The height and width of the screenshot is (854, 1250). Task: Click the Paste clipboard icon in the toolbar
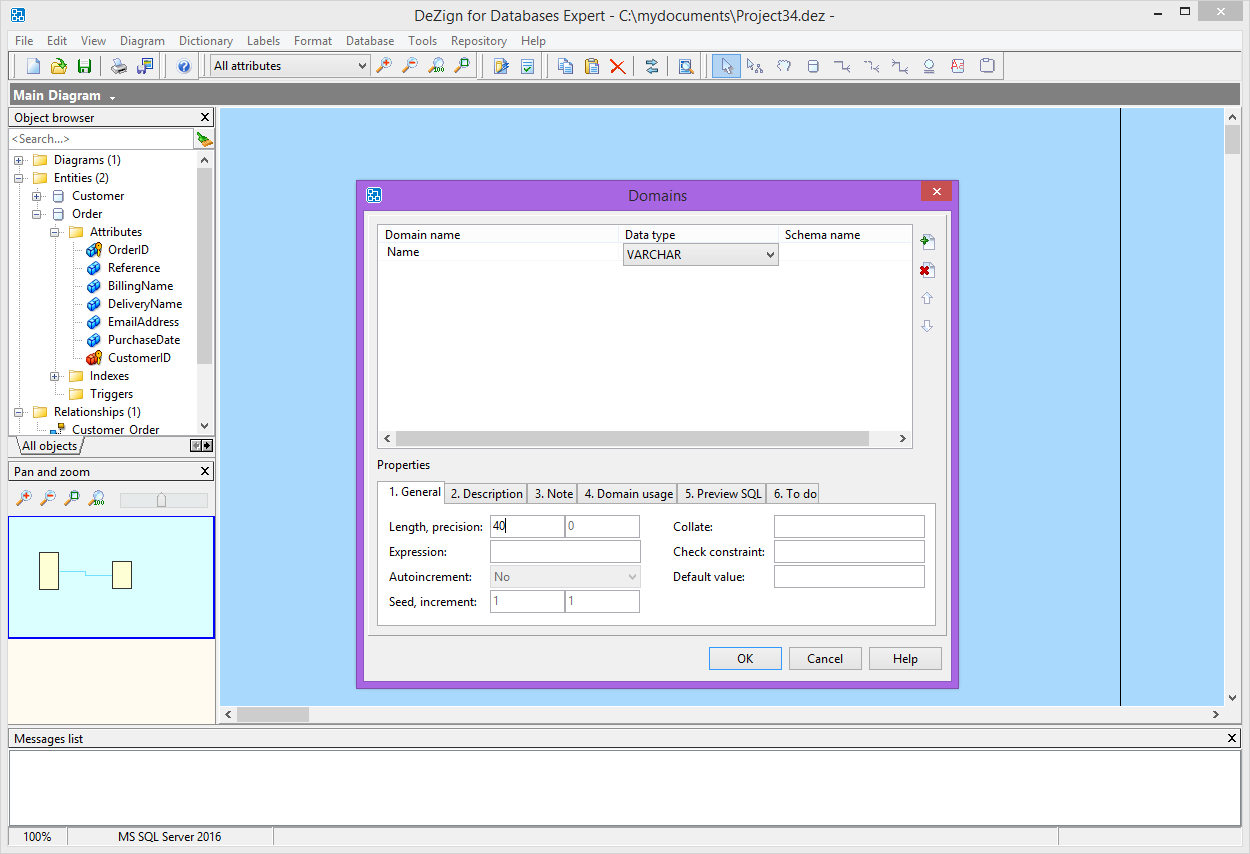592,66
